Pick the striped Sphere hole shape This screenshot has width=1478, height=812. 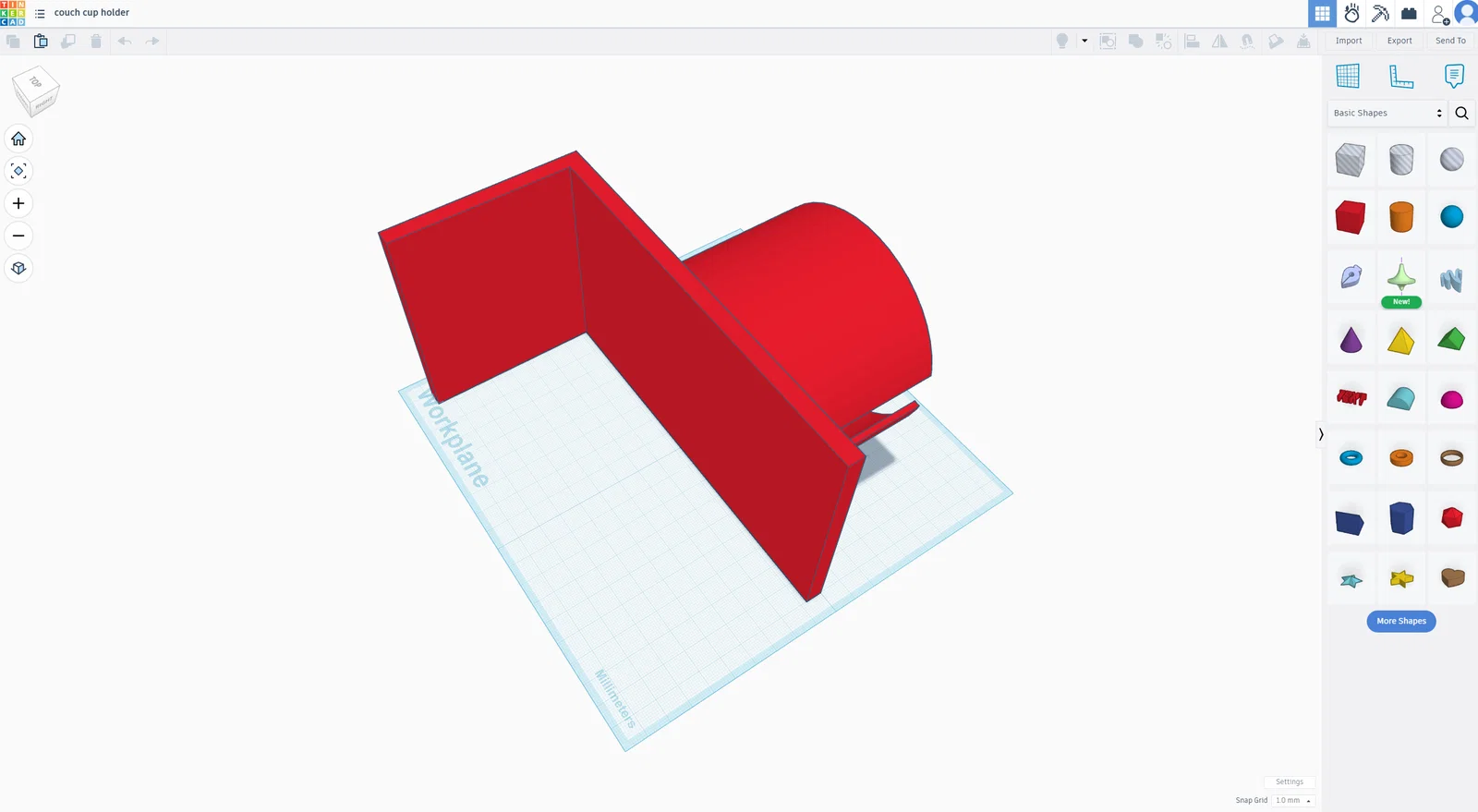(x=1452, y=160)
